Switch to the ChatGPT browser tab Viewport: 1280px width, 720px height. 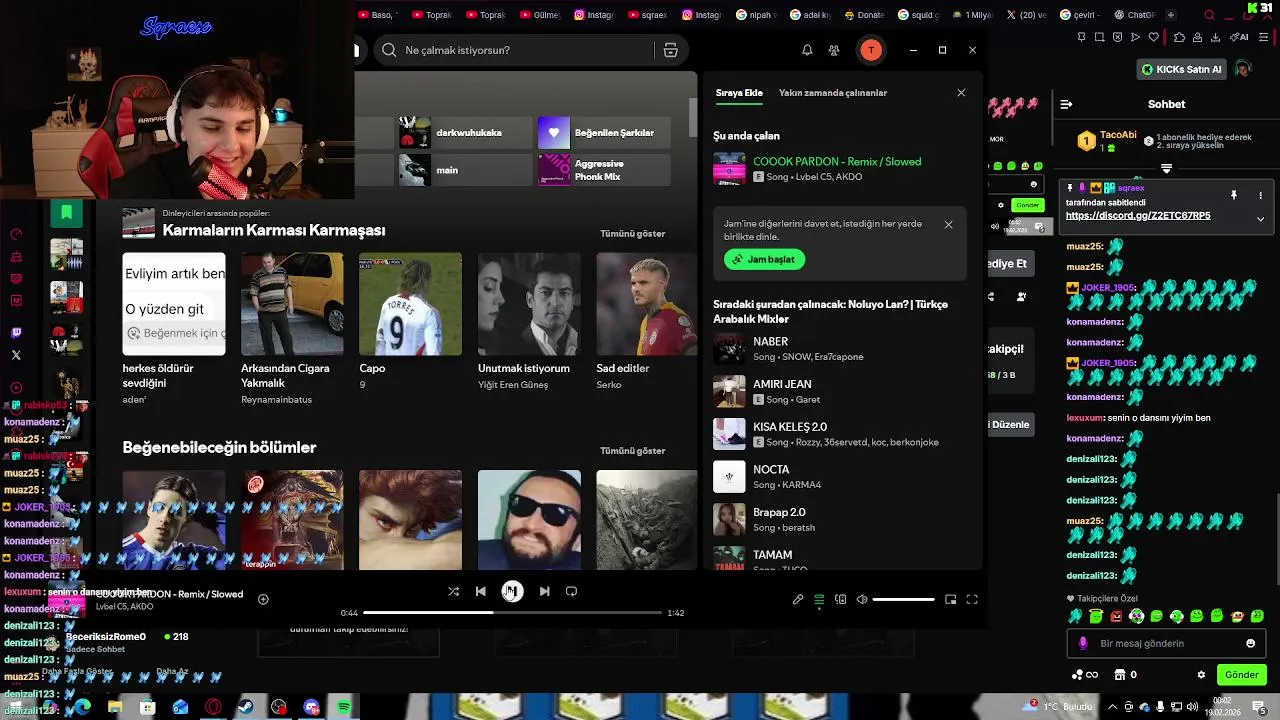(x=1134, y=15)
